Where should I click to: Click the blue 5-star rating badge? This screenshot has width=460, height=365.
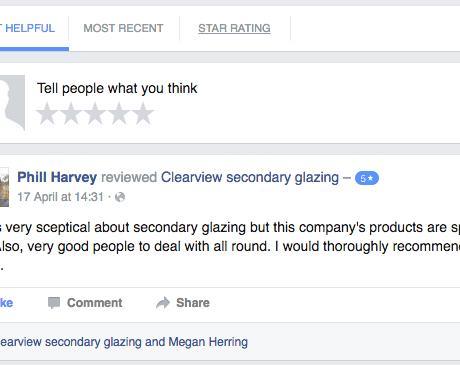(367, 178)
